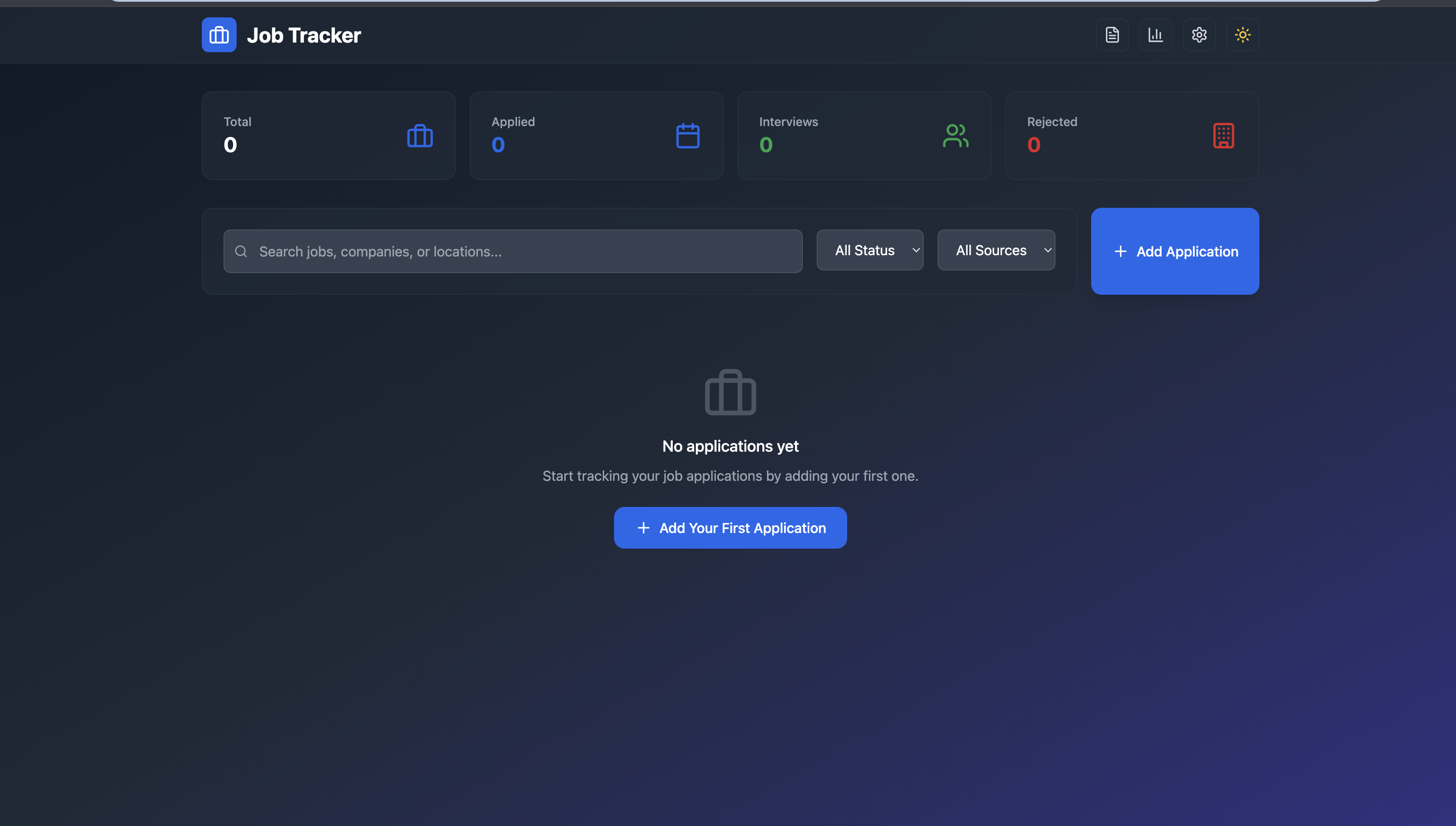Open the document/resume icon in header
Image resolution: width=1456 pixels, height=826 pixels.
(x=1112, y=35)
